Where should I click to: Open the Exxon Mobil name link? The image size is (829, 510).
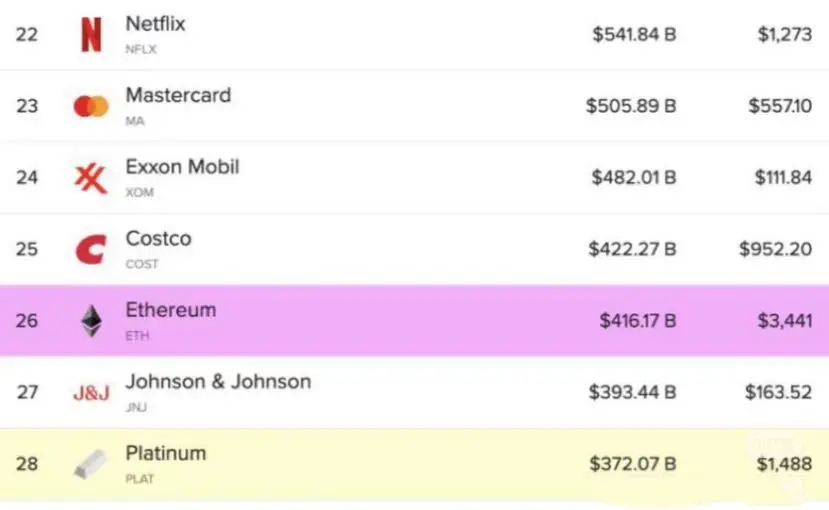(182, 167)
